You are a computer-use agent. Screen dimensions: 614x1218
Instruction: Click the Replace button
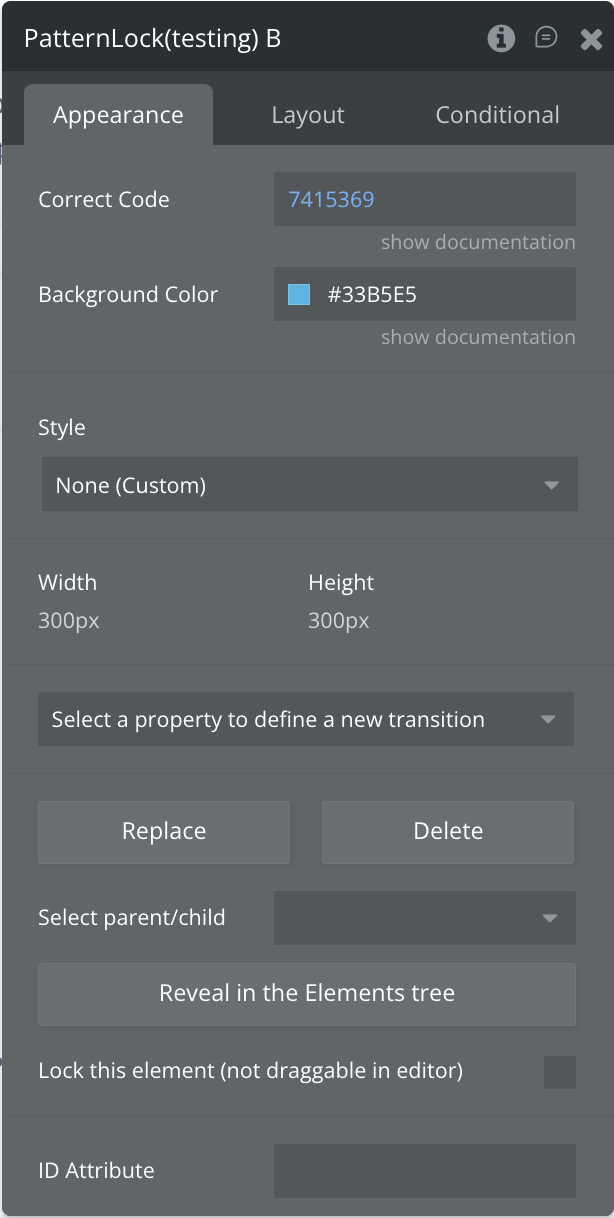tap(164, 831)
